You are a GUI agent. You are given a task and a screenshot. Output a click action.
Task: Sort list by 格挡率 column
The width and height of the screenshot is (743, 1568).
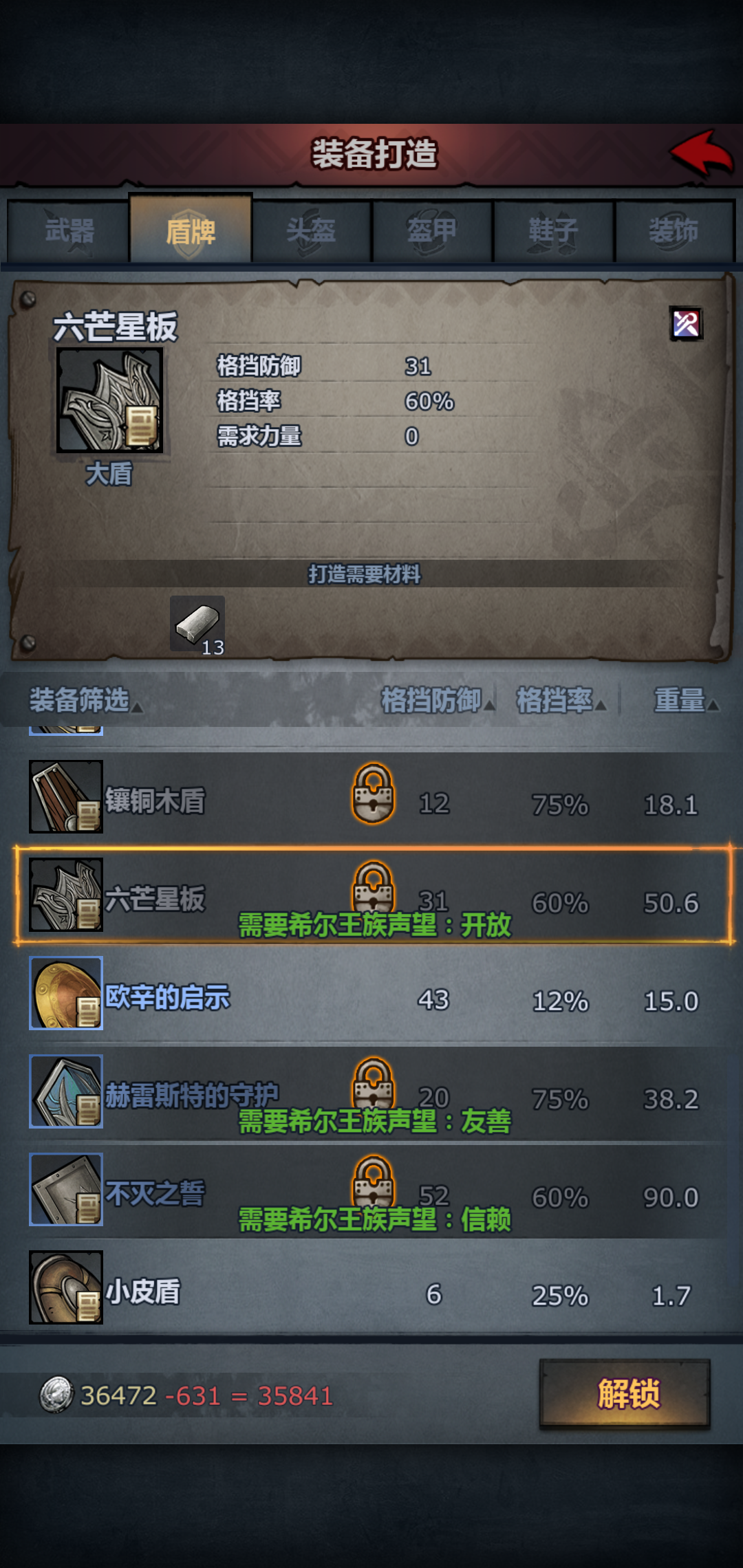click(x=561, y=700)
